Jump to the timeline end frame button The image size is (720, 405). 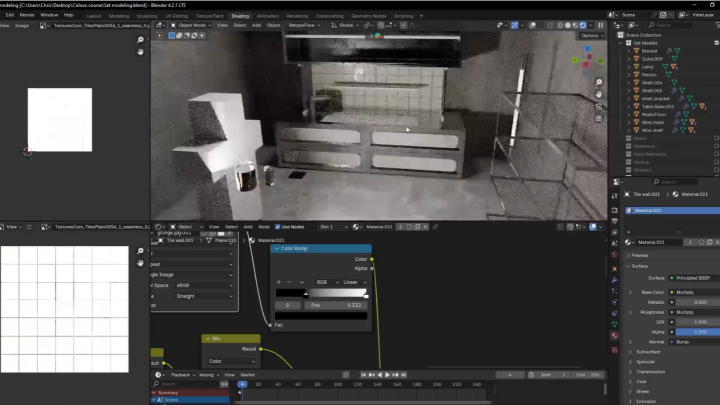pos(404,375)
